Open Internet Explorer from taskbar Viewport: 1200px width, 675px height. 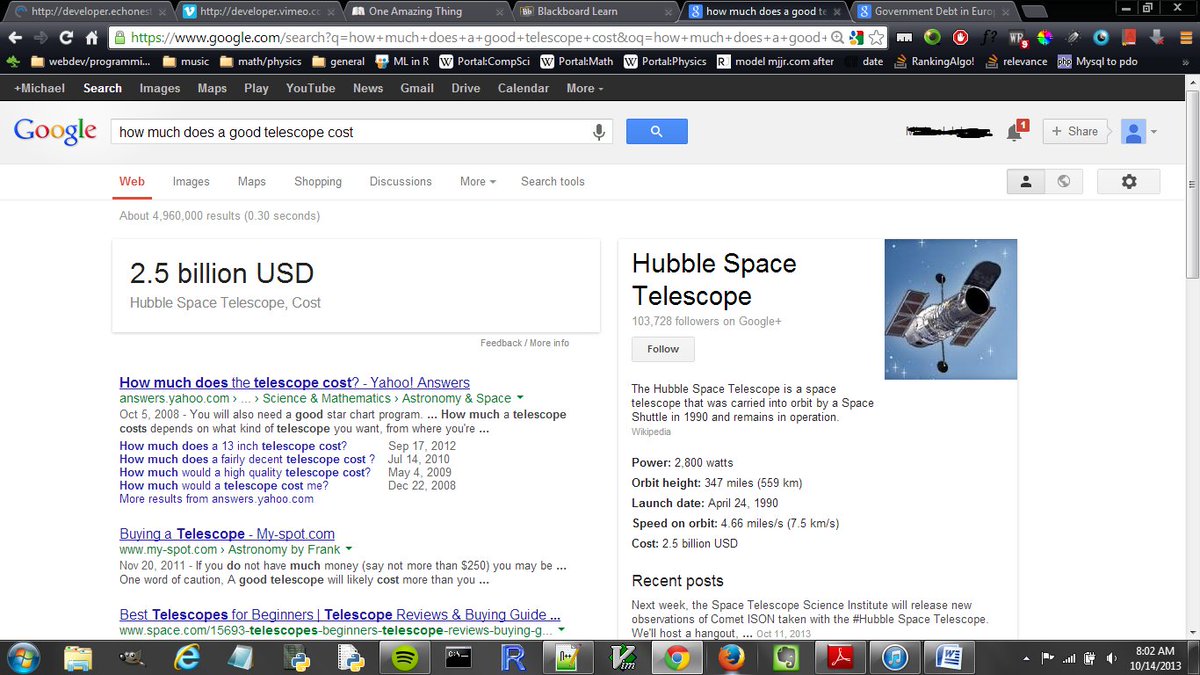(187, 657)
